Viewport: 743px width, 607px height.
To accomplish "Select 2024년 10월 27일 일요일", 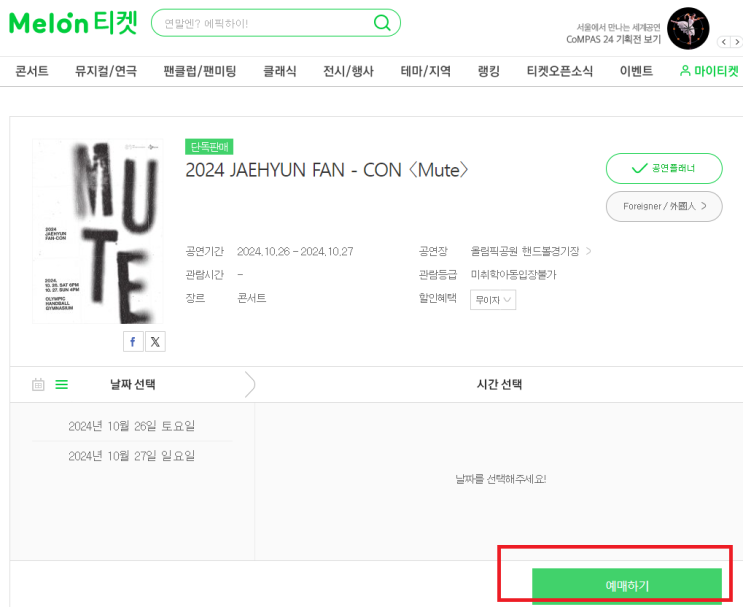I will (x=131, y=456).
